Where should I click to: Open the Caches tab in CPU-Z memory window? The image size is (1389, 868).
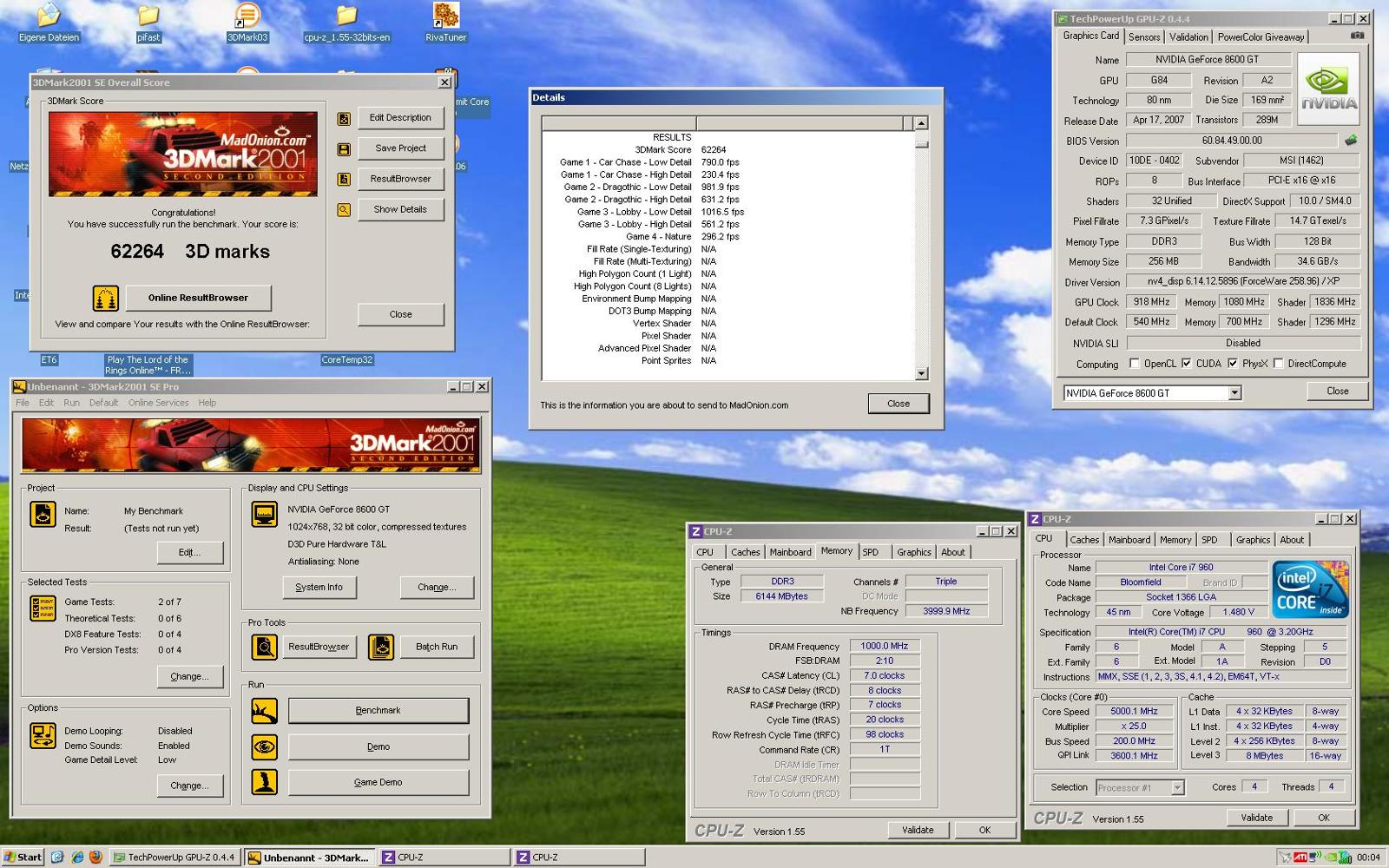coord(745,552)
